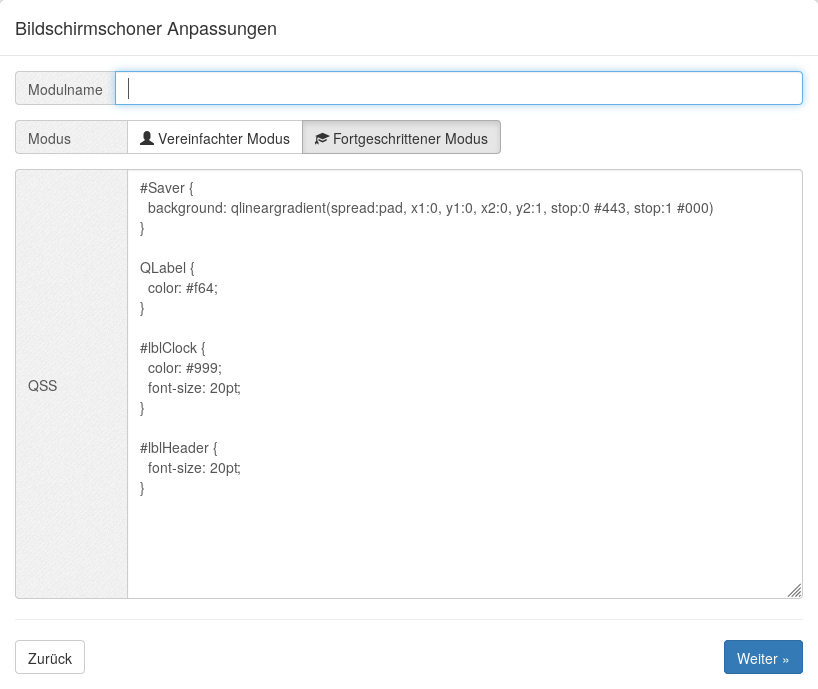Click the Weiter button
818x689 pixels.
coord(762,658)
